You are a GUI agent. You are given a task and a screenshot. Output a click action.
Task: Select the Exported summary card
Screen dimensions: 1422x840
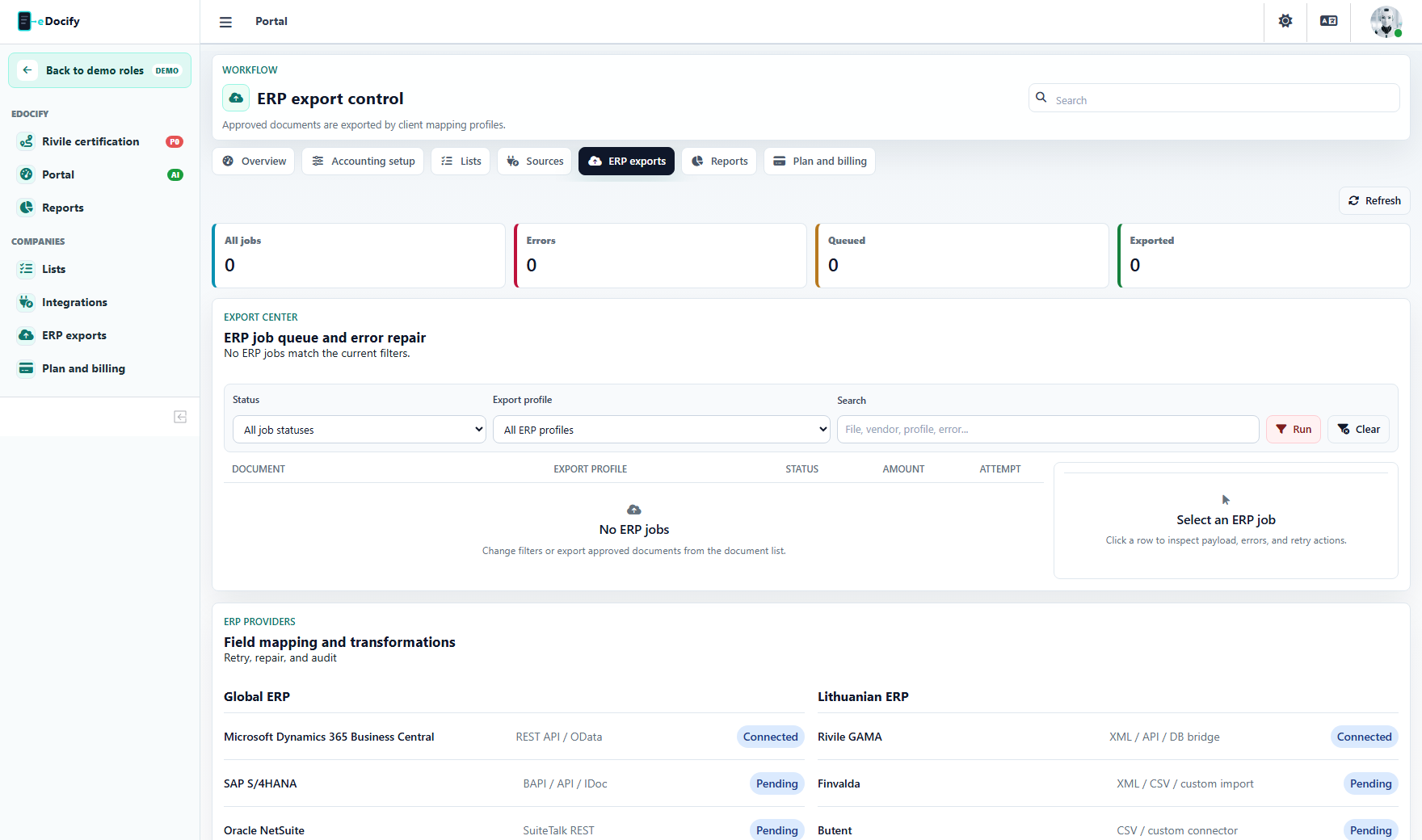tap(1264, 255)
